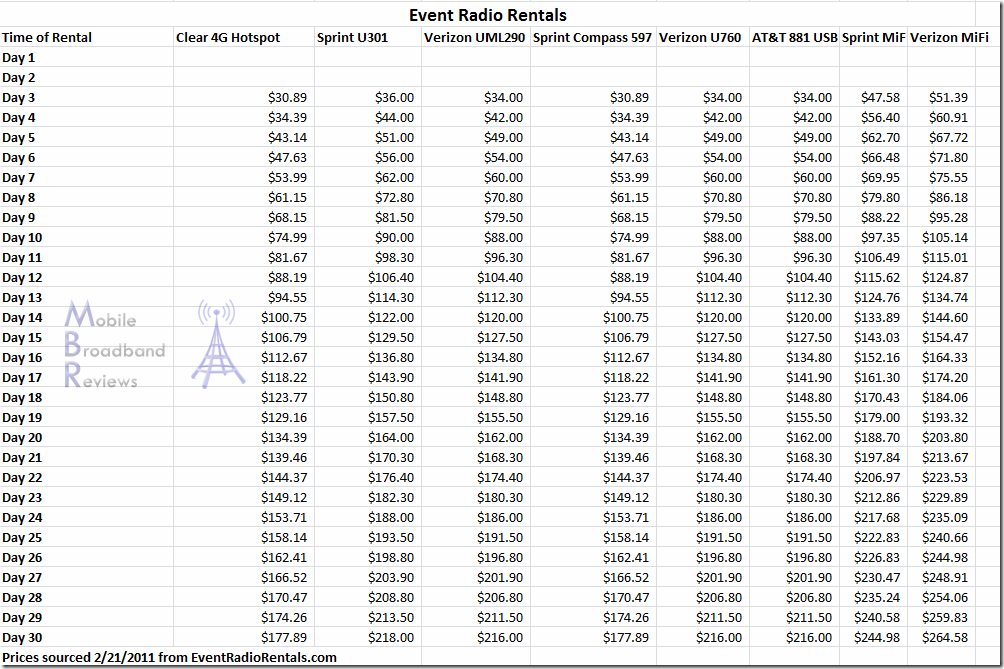Click $56.00 in the Sprint U301 Day 6 row

pyautogui.click(x=394, y=157)
